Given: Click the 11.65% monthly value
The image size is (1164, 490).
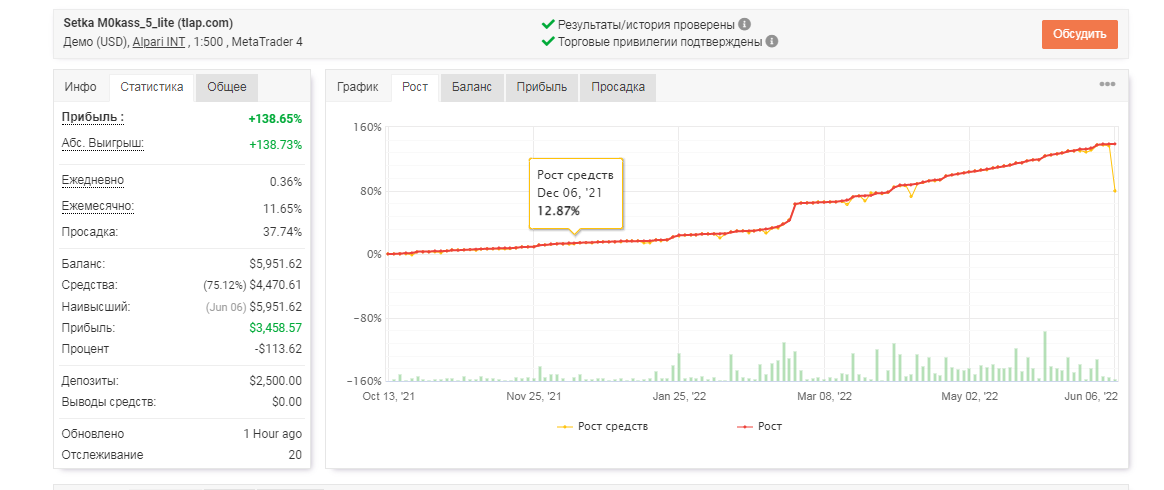Looking at the screenshot, I should pyautogui.click(x=283, y=209).
